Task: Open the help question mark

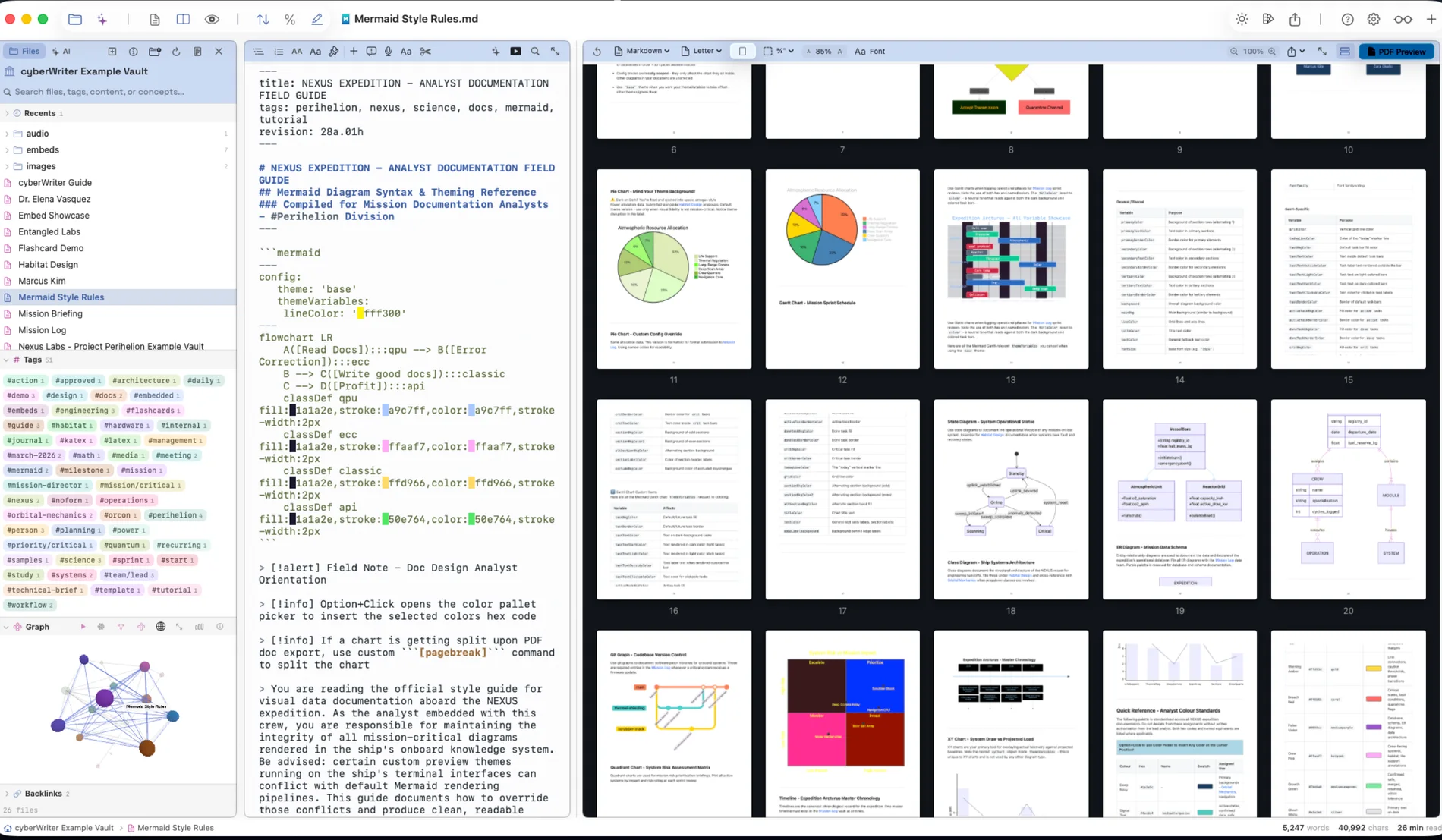Action: click(x=1347, y=19)
